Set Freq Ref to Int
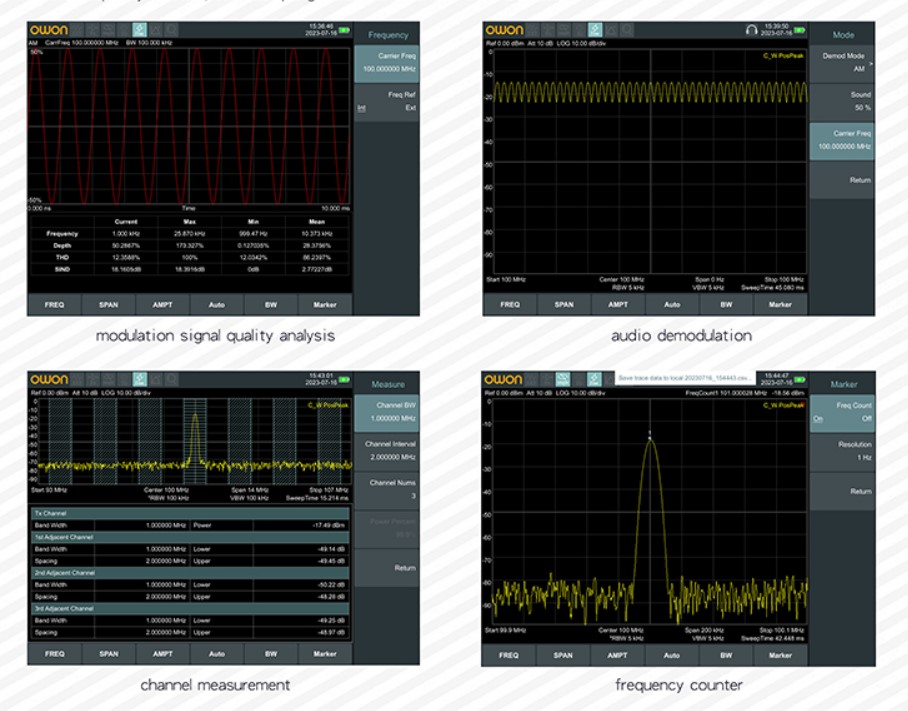The image size is (908, 711). point(361,108)
